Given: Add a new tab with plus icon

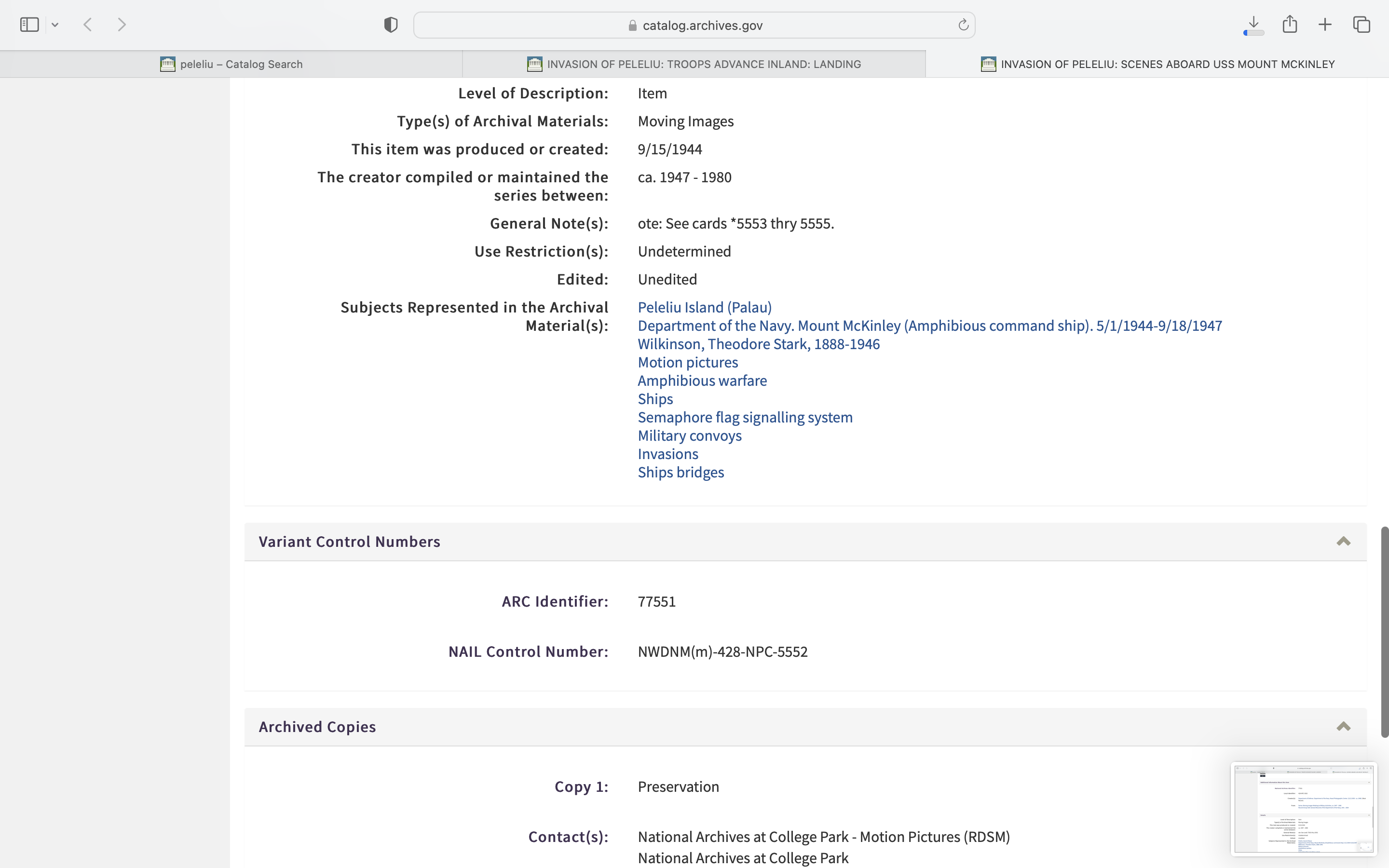Looking at the screenshot, I should (1325, 25).
